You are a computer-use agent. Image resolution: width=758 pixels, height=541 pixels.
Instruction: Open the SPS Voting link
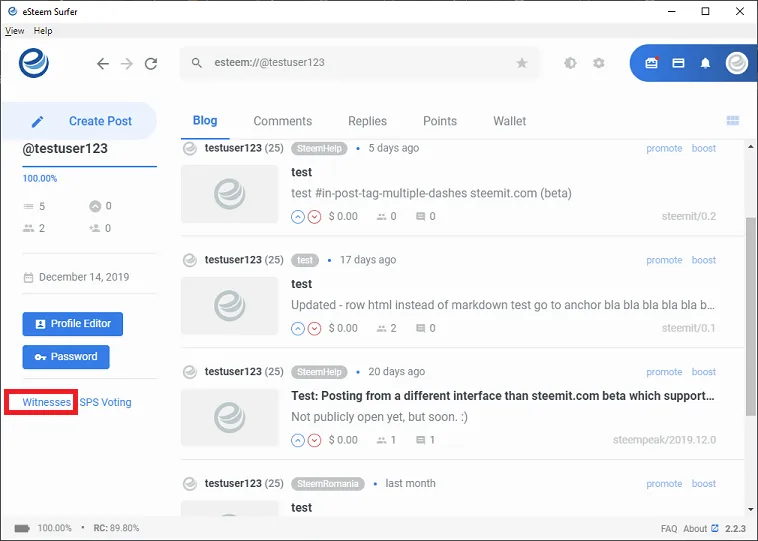point(105,402)
